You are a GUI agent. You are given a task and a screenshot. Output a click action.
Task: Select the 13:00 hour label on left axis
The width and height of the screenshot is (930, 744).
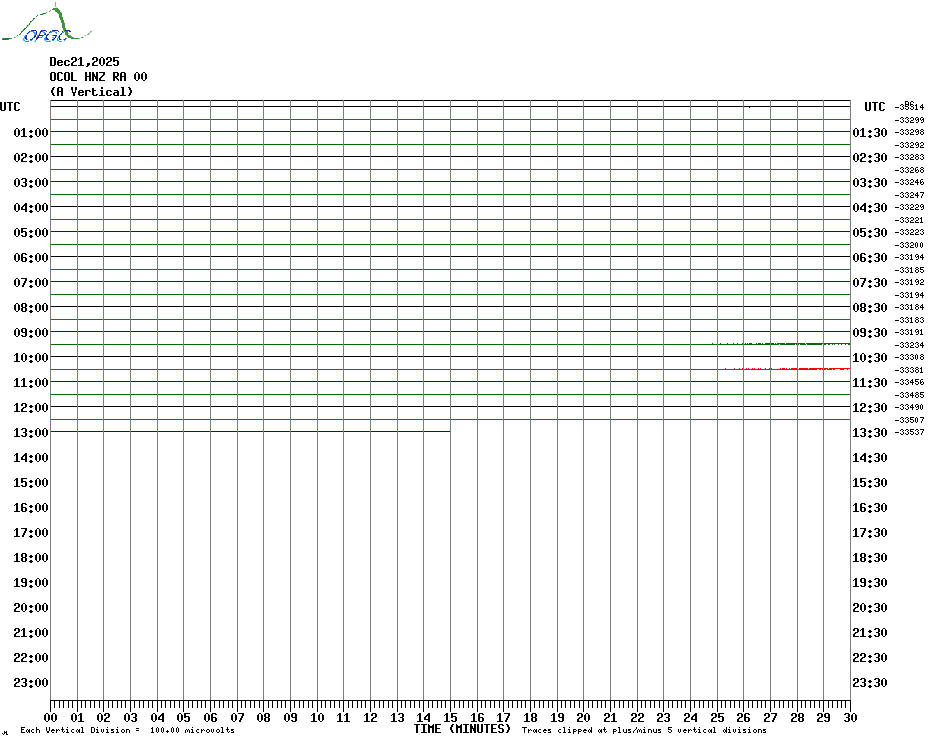tap(31, 433)
